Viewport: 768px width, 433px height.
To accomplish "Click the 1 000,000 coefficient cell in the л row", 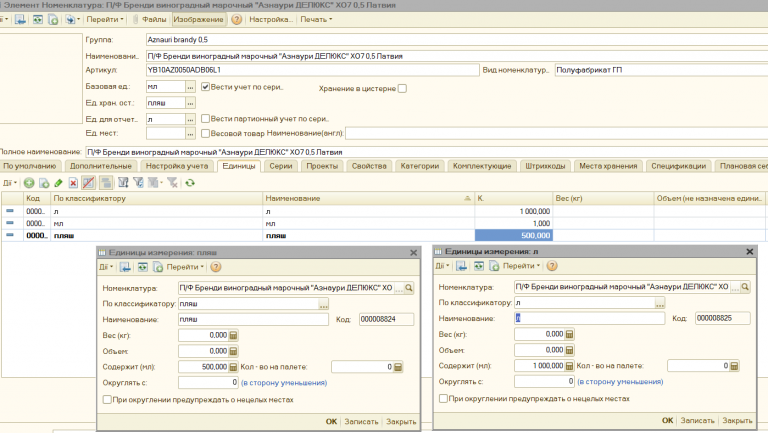I will click(513, 211).
